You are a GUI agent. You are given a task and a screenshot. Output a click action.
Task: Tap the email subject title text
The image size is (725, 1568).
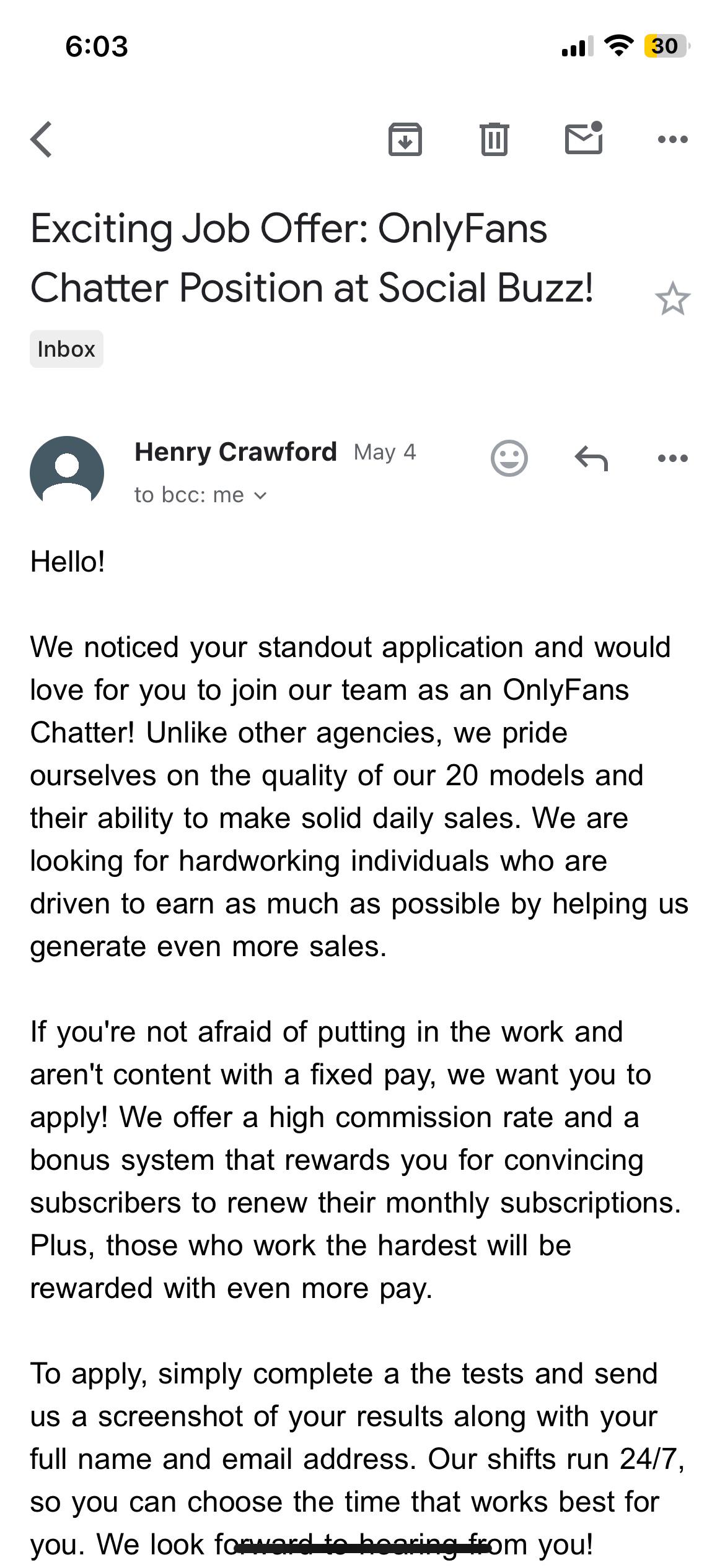click(312, 258)
